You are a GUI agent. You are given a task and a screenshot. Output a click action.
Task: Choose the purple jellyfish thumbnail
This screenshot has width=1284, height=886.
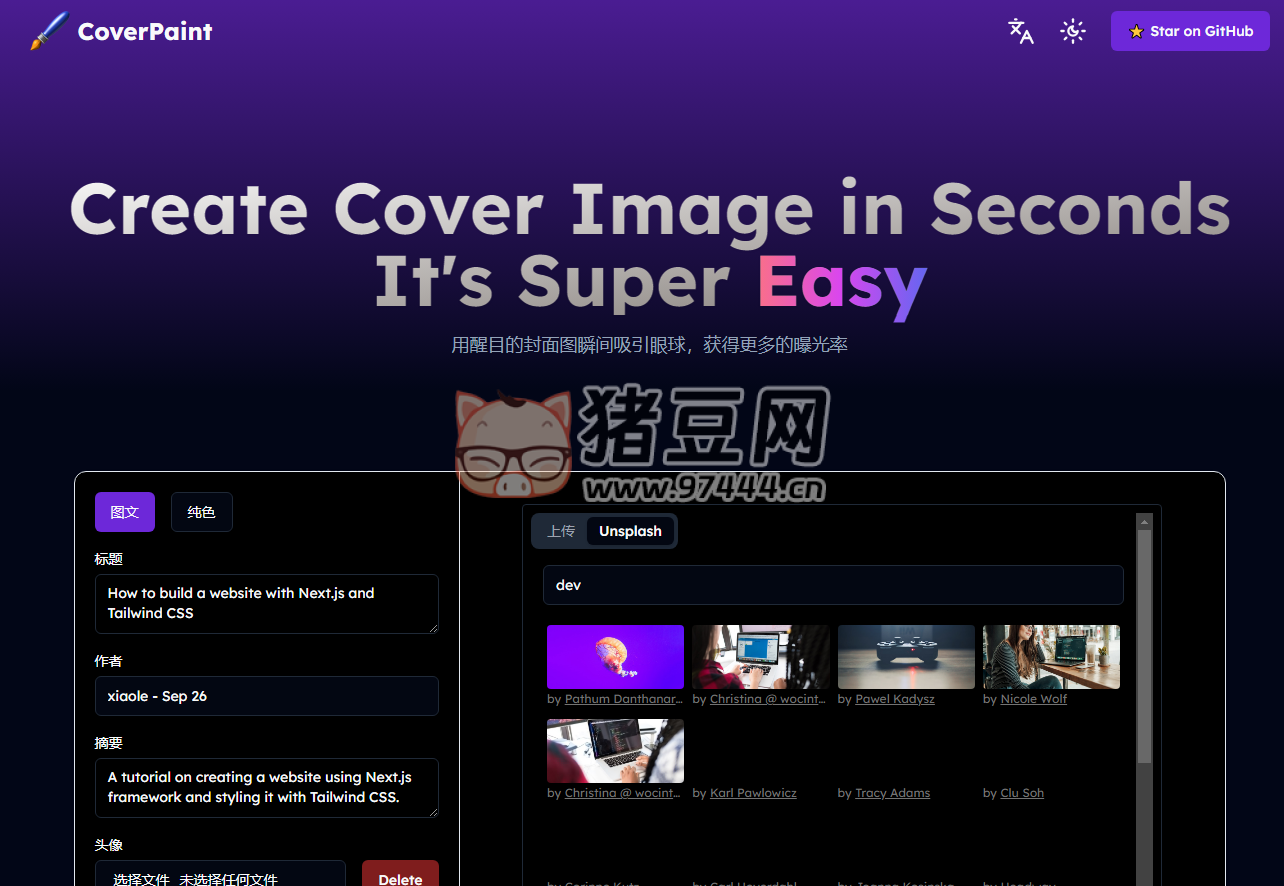click(615, 657)
